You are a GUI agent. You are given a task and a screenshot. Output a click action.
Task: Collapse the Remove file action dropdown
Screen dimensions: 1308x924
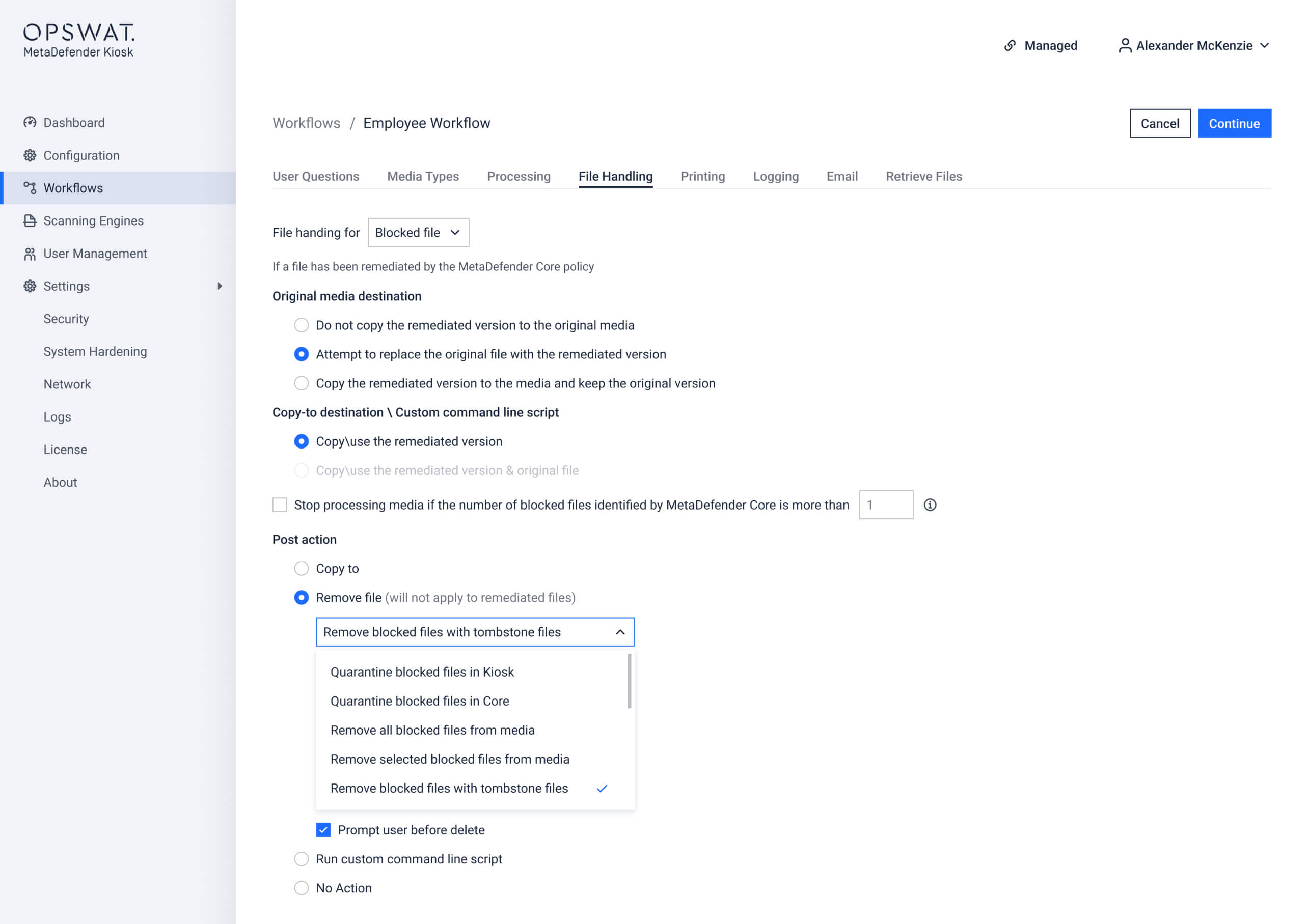(619, 632)
